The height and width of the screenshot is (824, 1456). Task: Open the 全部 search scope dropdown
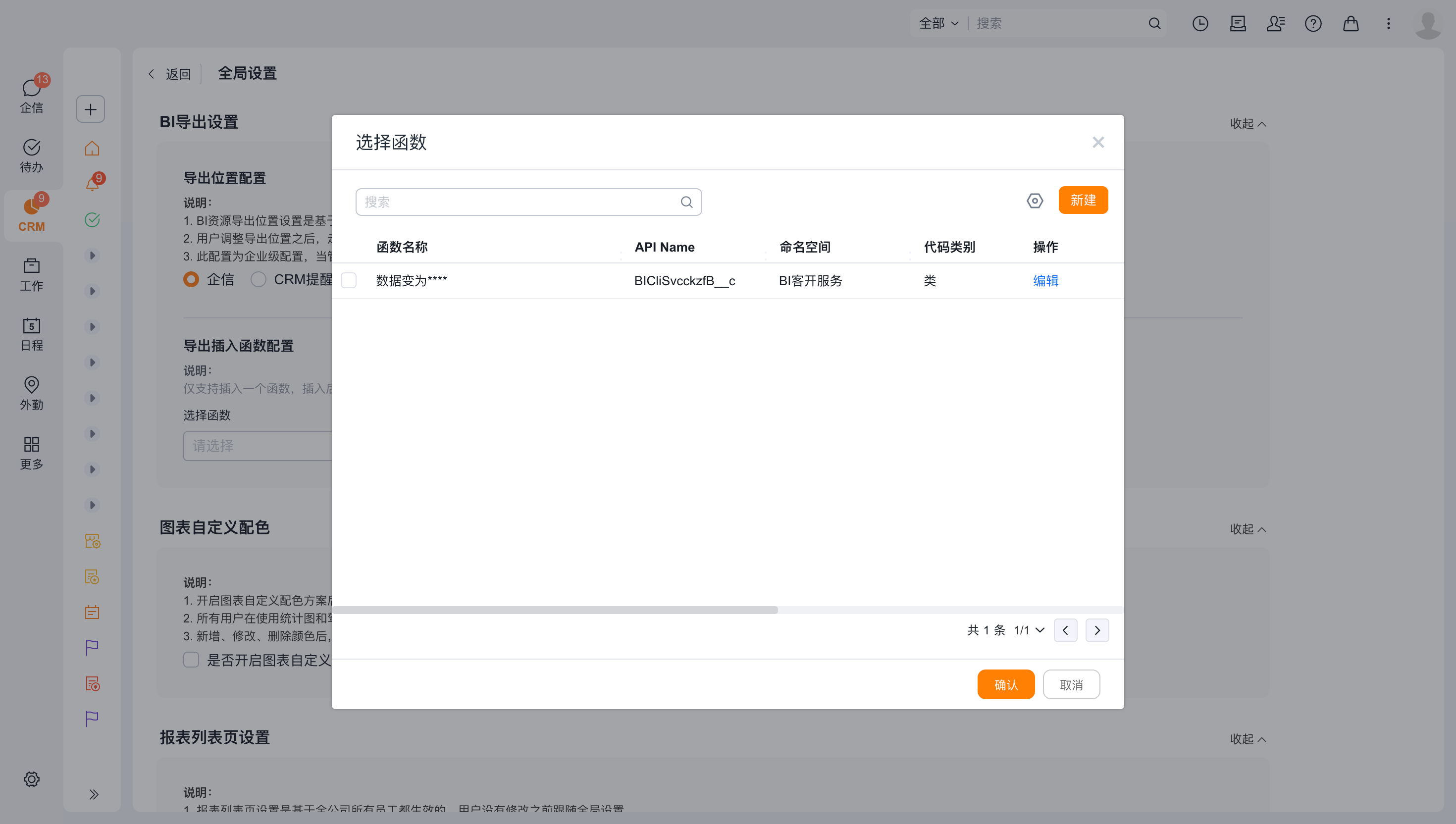point(938,23)
